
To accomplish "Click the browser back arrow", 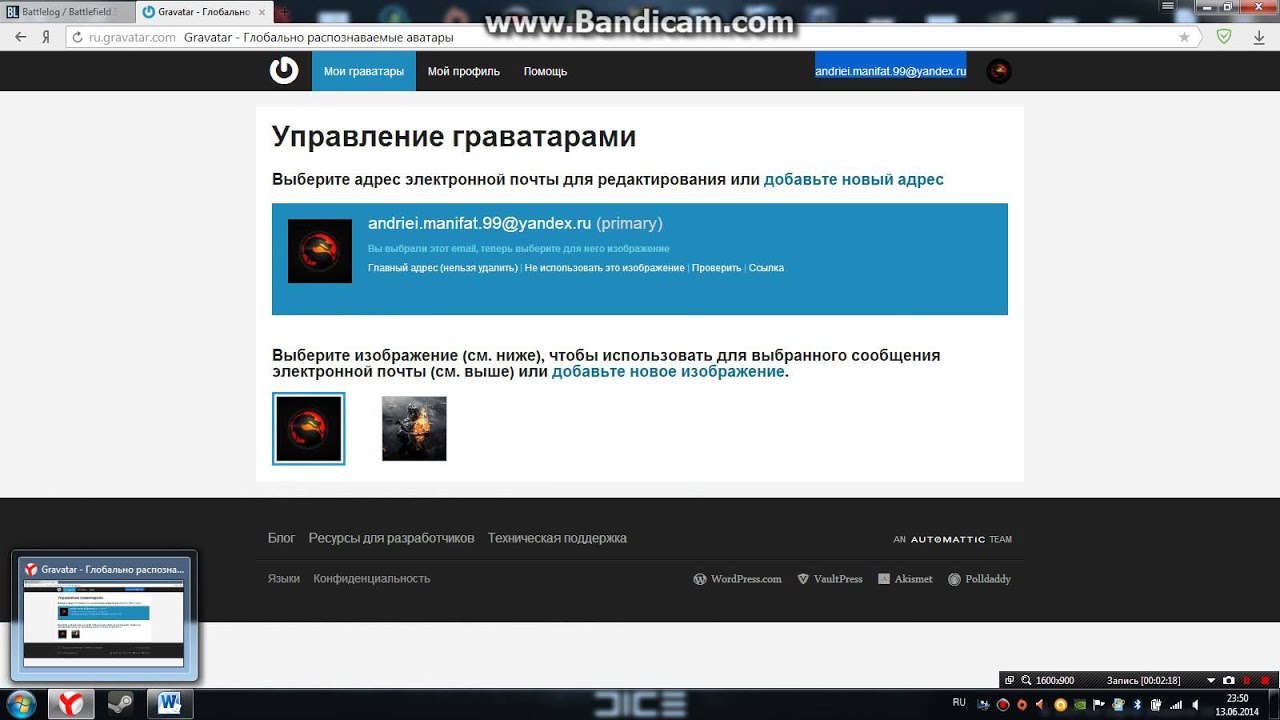I will click(19, 37).
